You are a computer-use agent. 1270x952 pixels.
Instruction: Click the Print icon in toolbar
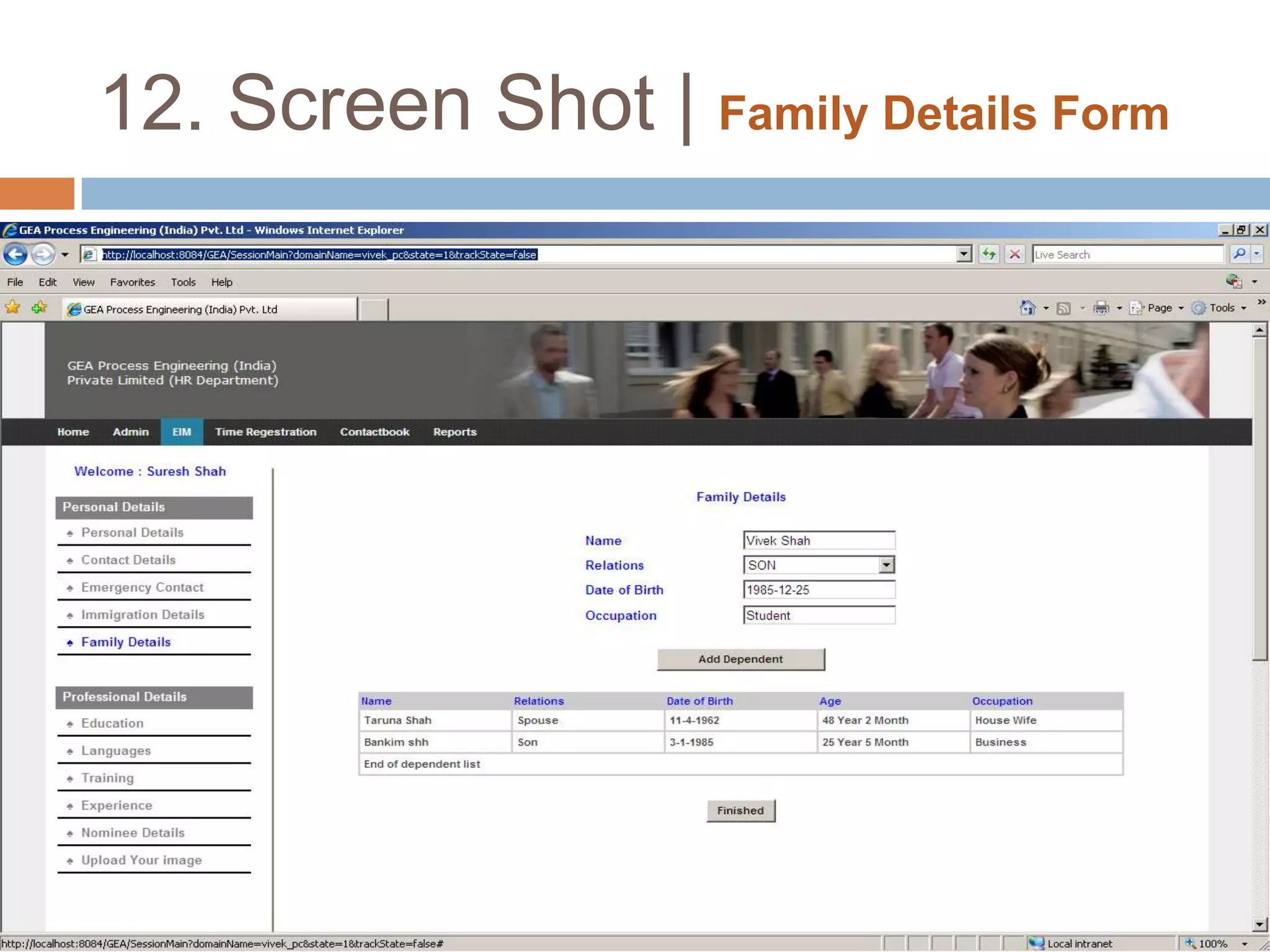pyautogui.click(x=1101, y=308)
